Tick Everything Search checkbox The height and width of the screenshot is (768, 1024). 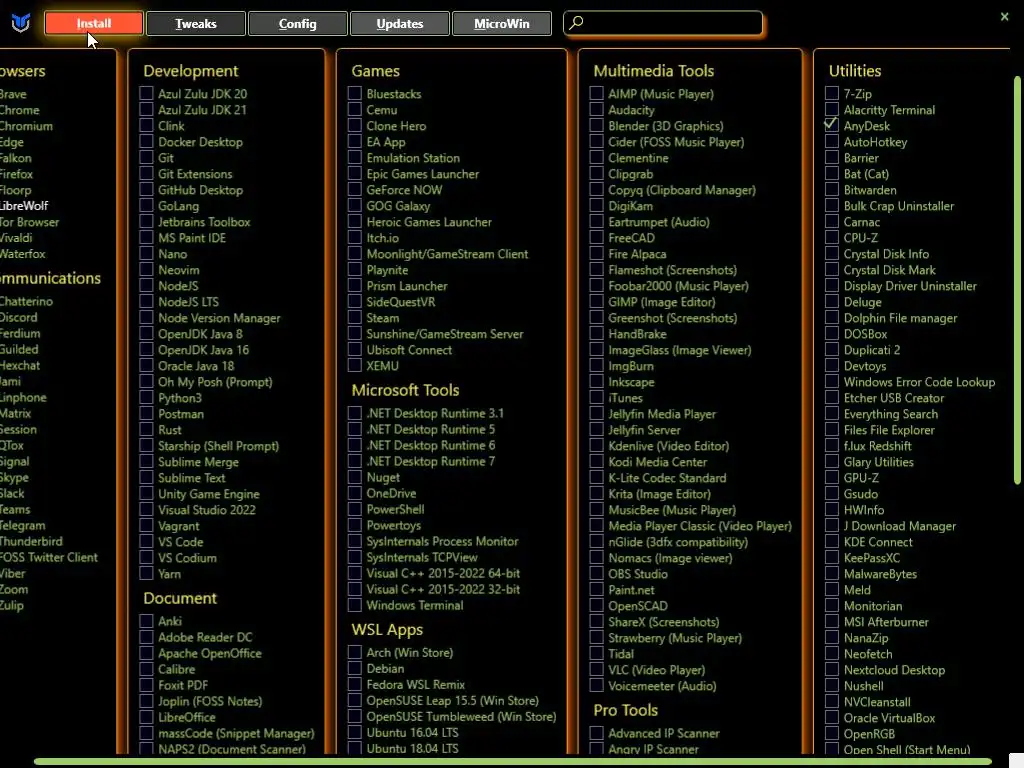pyautogui.click(x=831, y=413)
